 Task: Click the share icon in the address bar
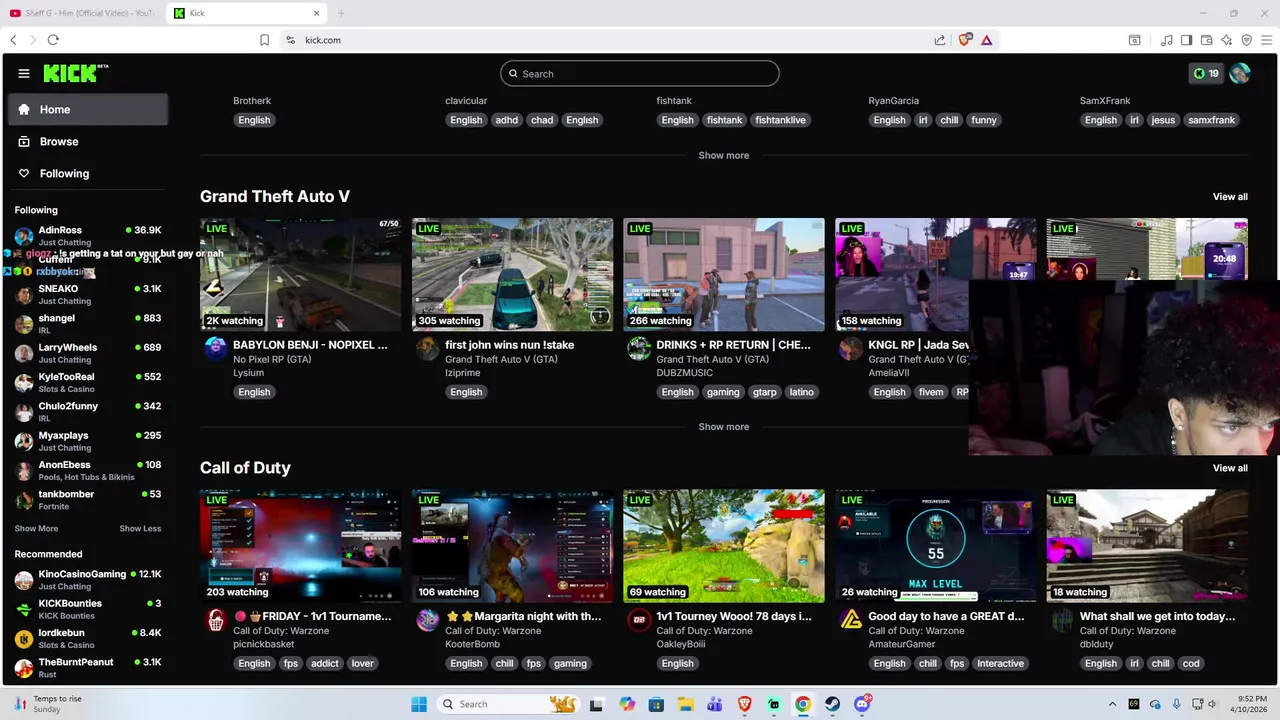coord(940,40)
